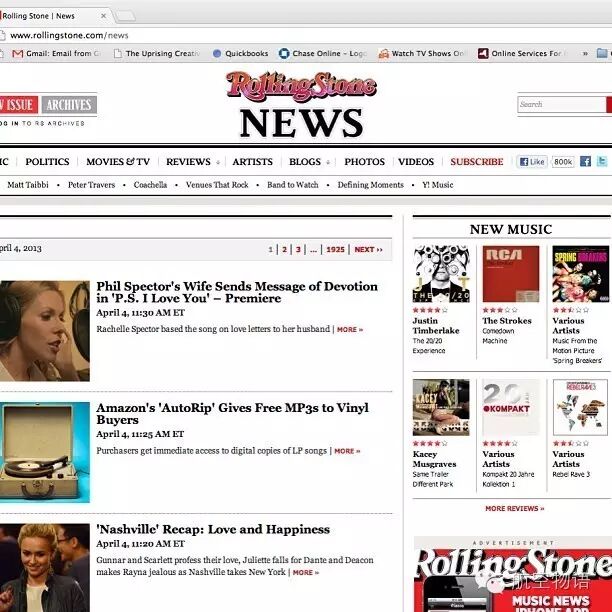Viewport: 612px width, 612px height.
Task: Click the site Search field
Action: (x=561, y=105)
